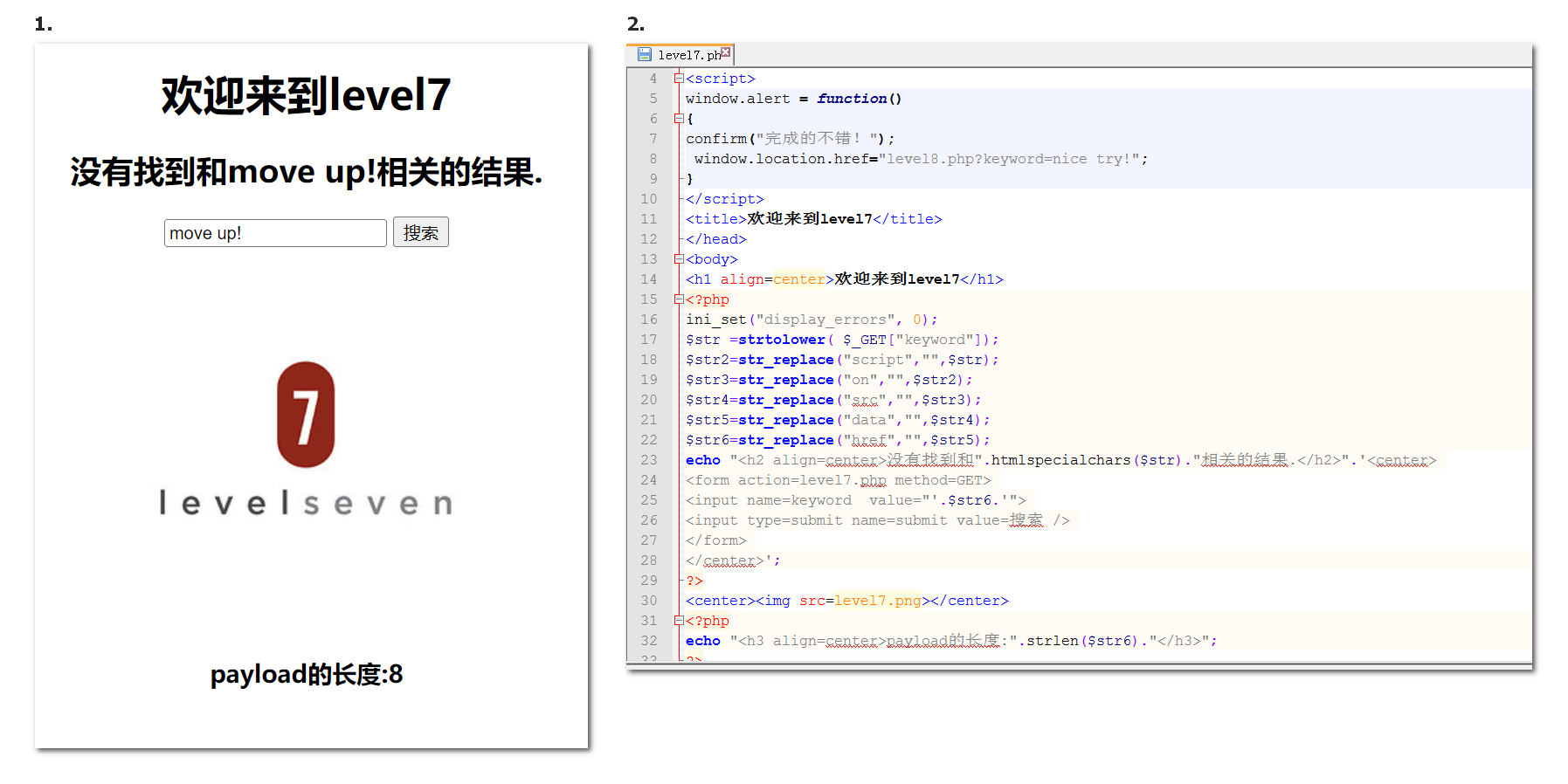This screenshot has height=784, width=1568.
Task: Click the "欢迎来到level7" page heading
Action: (306, 95)
